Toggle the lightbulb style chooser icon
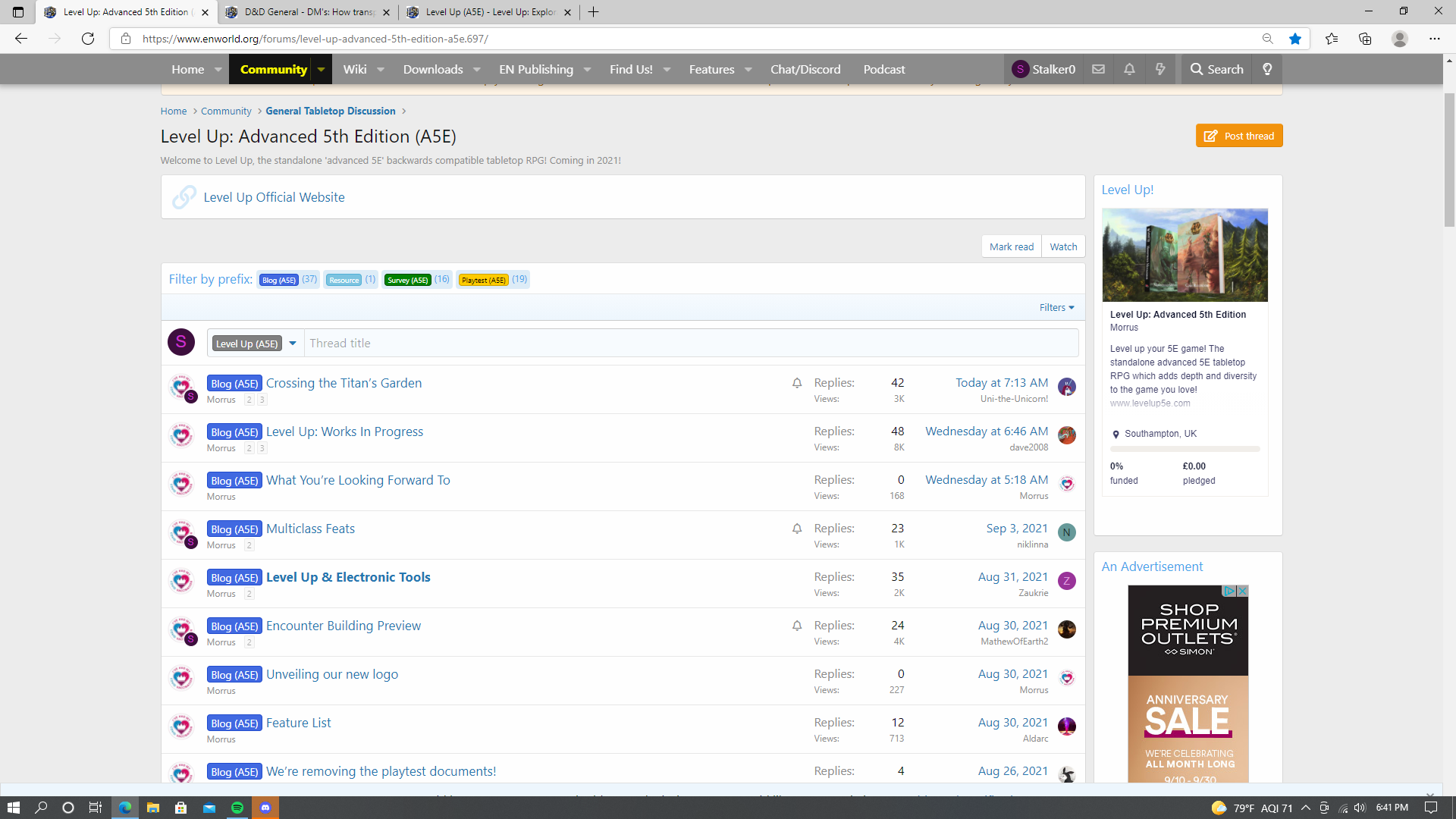Screen dimensions: 1456x819 pos(1267,69)
